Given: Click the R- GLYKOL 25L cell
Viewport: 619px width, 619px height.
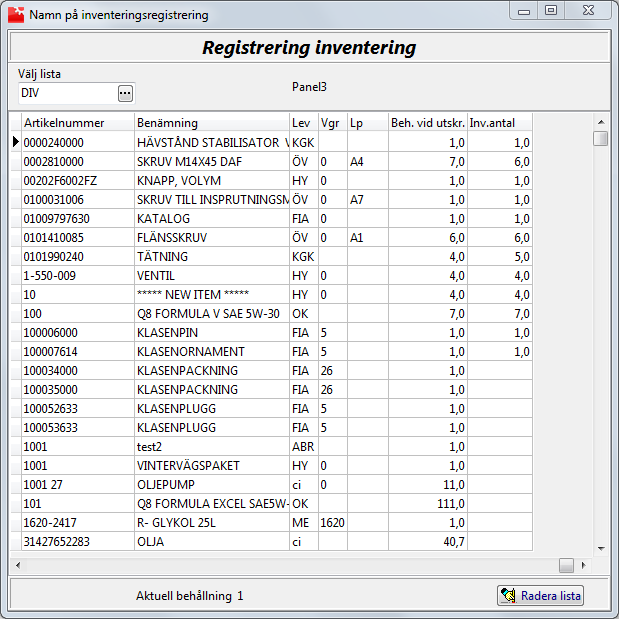Looking at the screenshot, I should tap(212, 522).
